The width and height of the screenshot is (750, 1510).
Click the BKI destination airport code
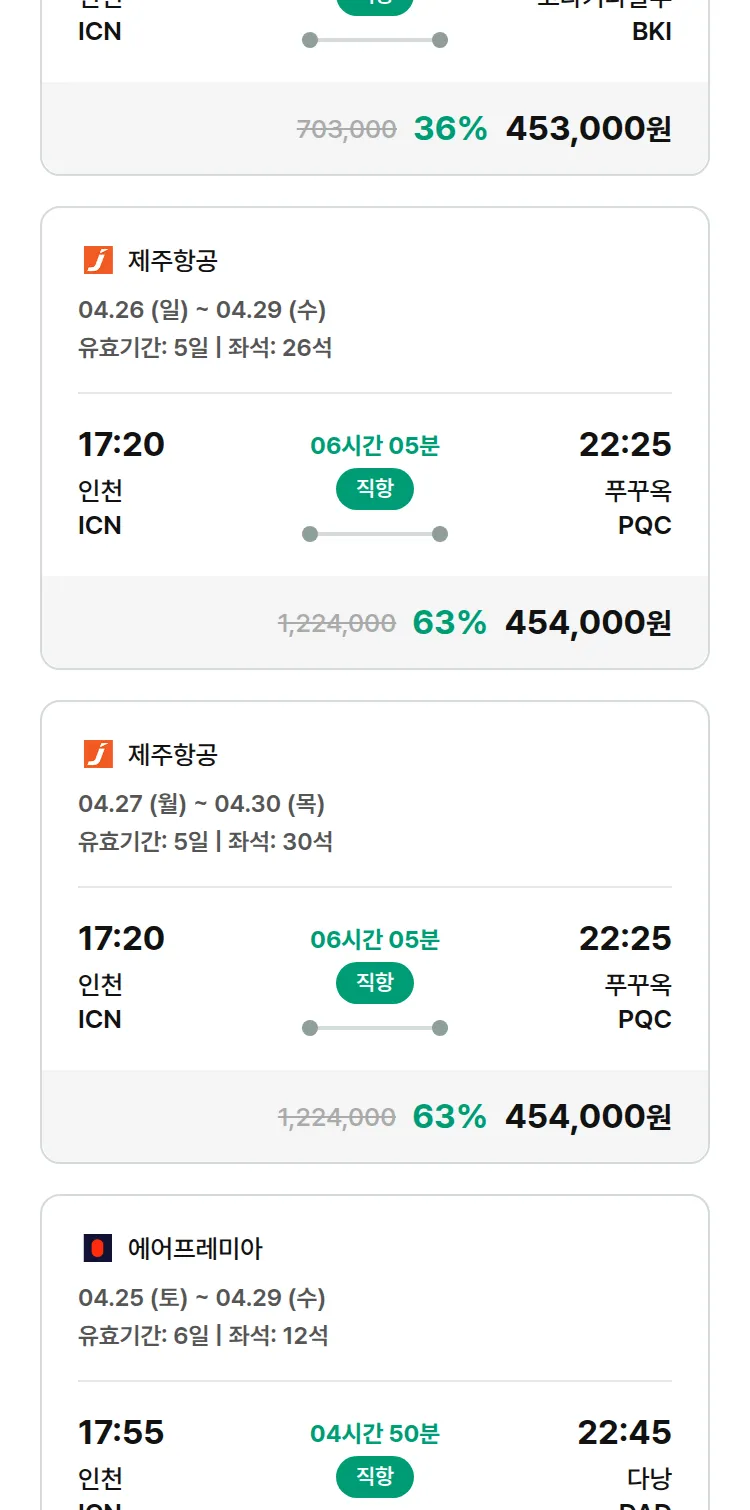point(652,32)
